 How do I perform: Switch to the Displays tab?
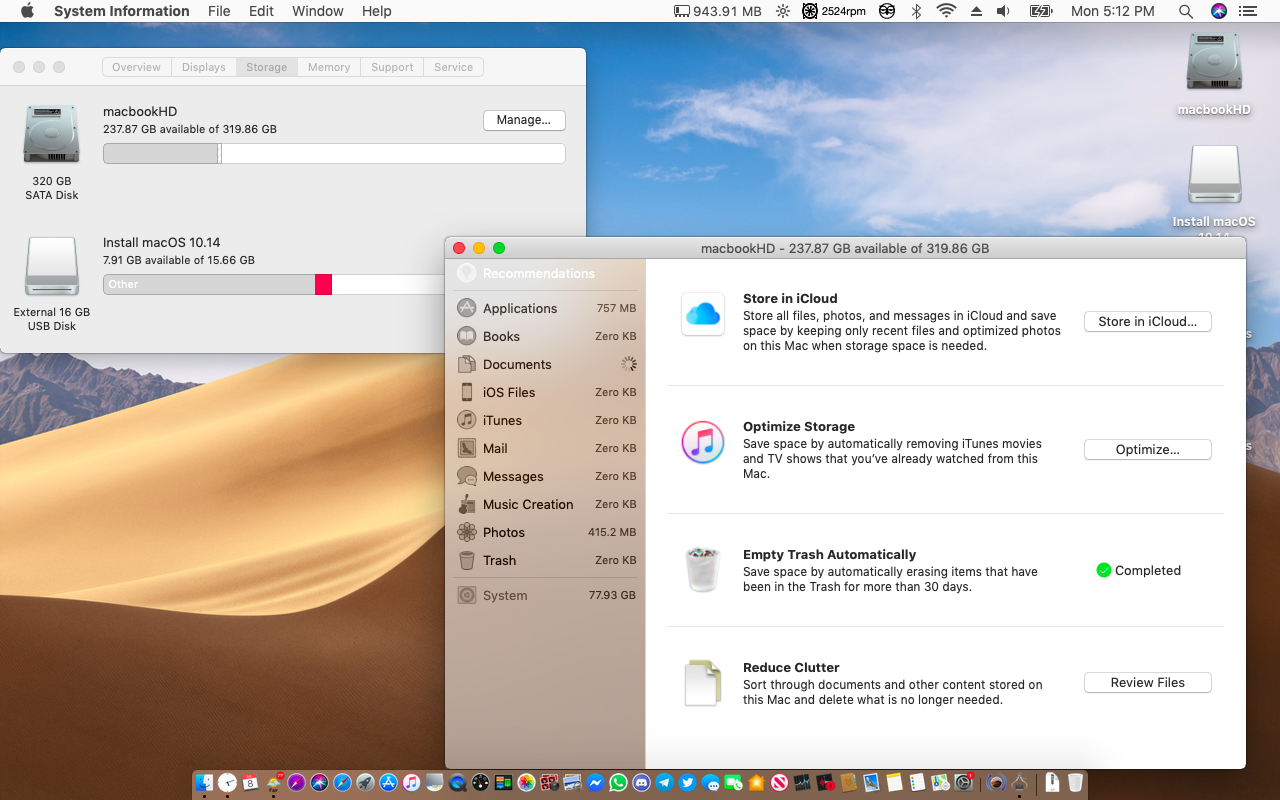pos(204,67)
